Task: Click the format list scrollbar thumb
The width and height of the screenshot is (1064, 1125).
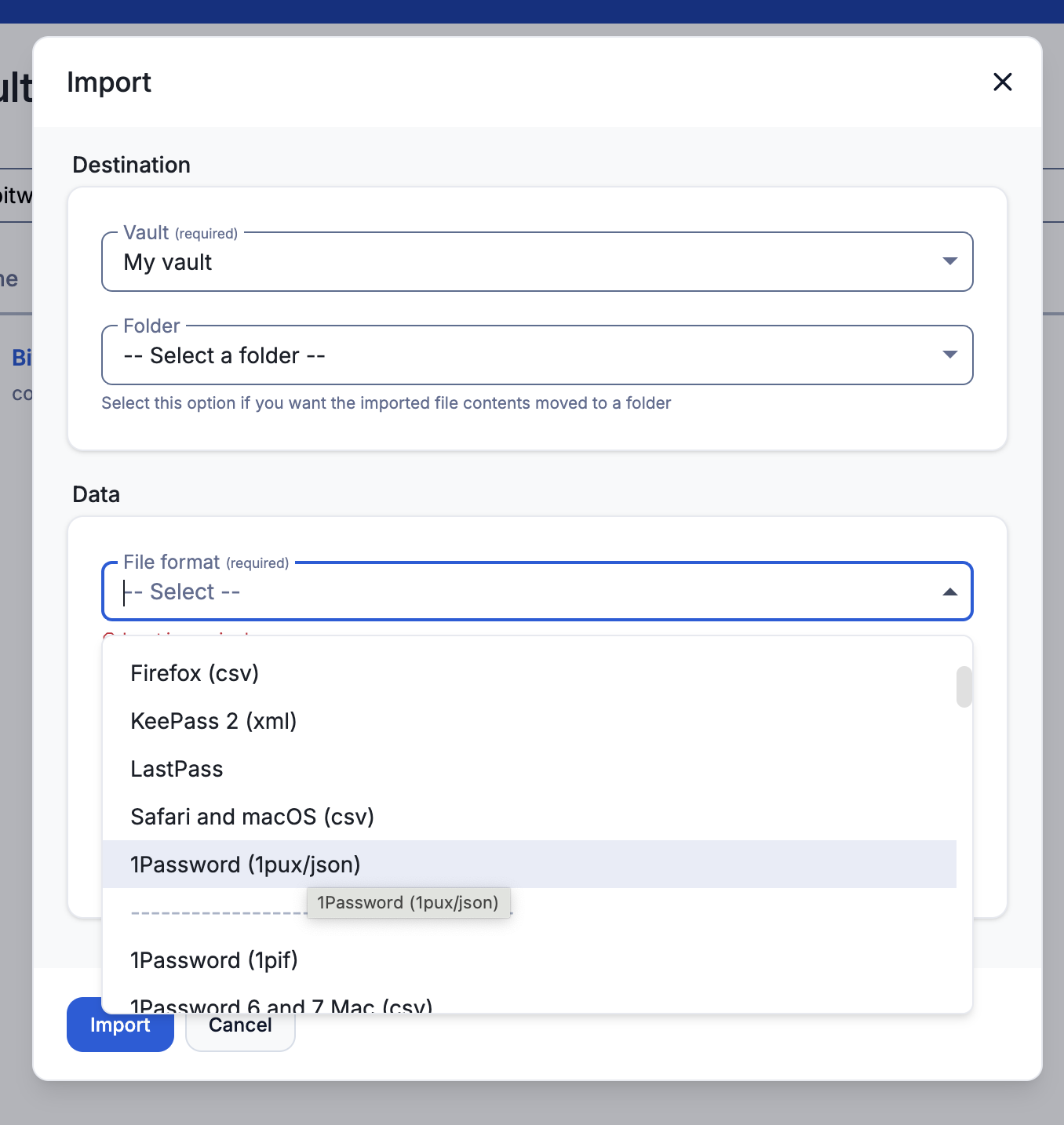Action: point(964,686)
